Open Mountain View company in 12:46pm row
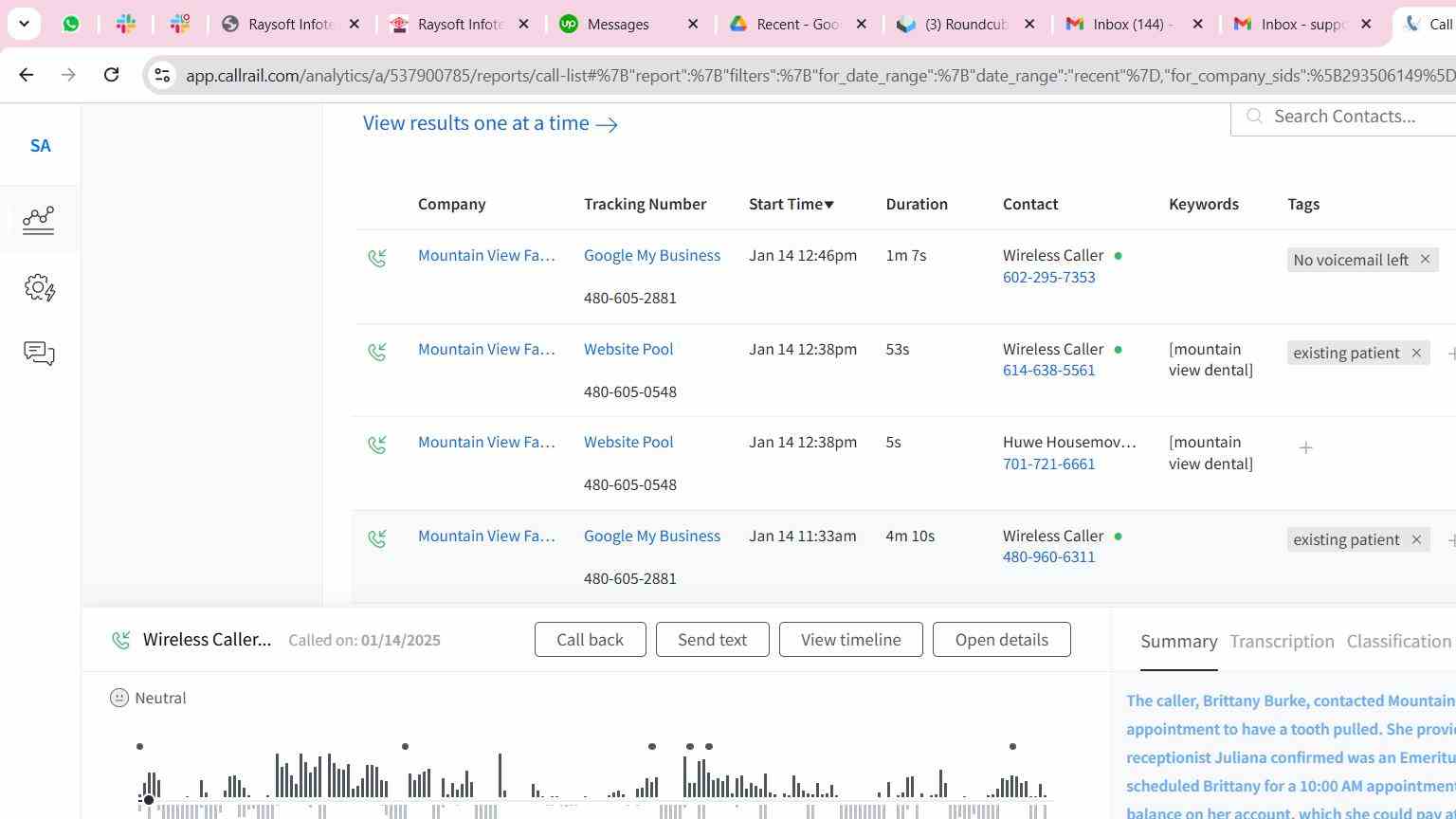The height and width of the screenshot is (819, 1456). (486, 255)
